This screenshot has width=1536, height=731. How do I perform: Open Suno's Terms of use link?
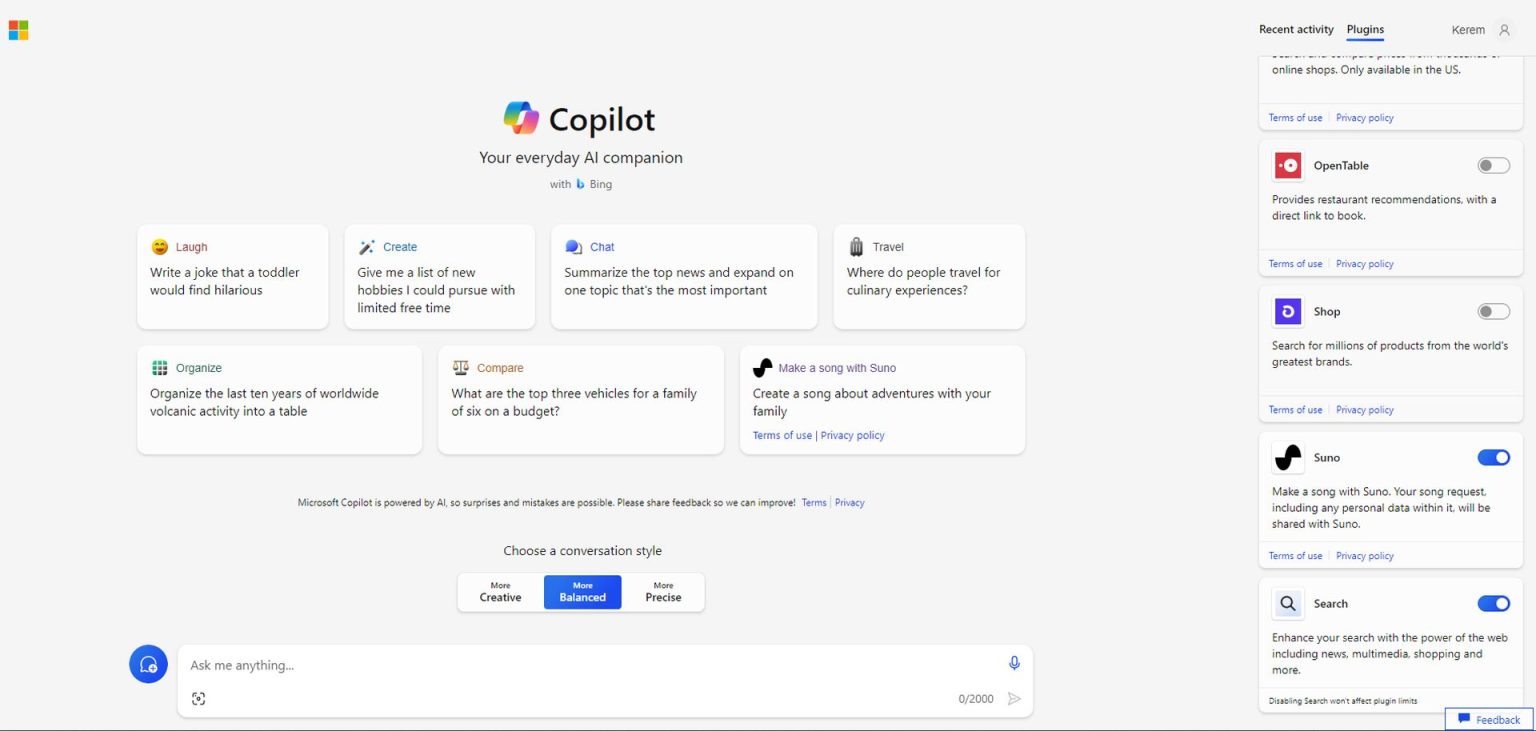1295,555
